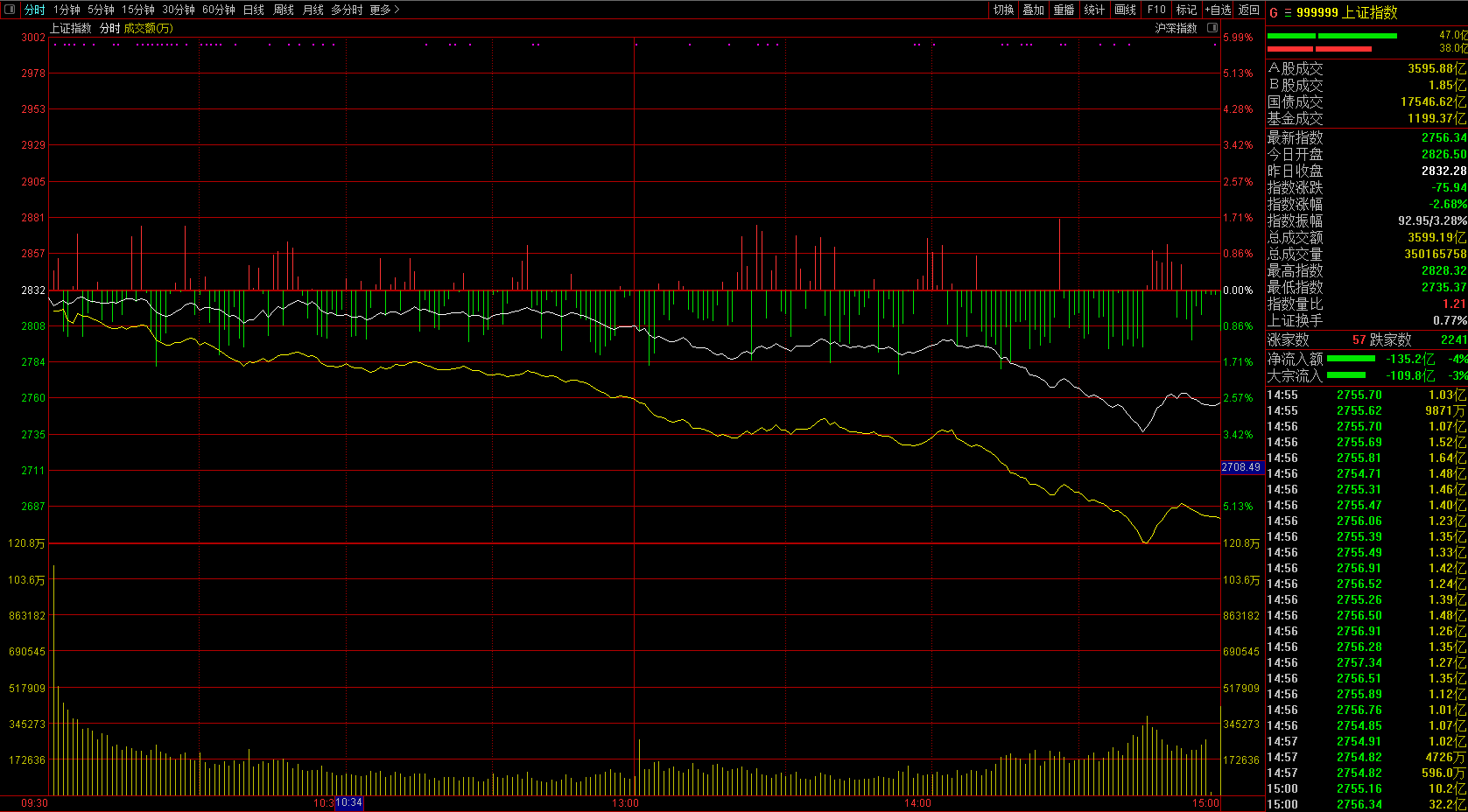
Task: Click the 2832 baseline price label
Action: pos(33,290)
